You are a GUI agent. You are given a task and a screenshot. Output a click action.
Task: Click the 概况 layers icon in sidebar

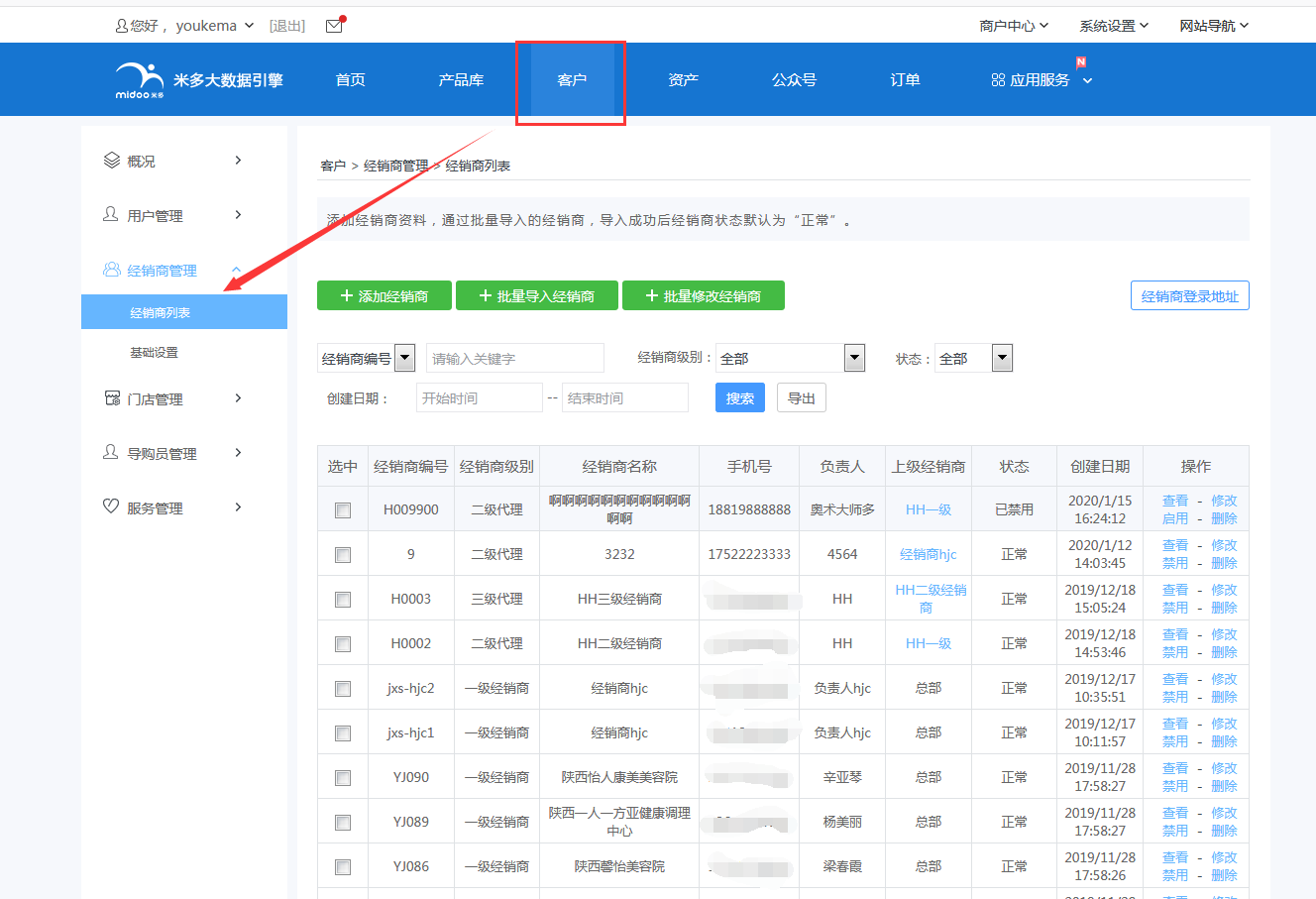click(x=112, y=160)
